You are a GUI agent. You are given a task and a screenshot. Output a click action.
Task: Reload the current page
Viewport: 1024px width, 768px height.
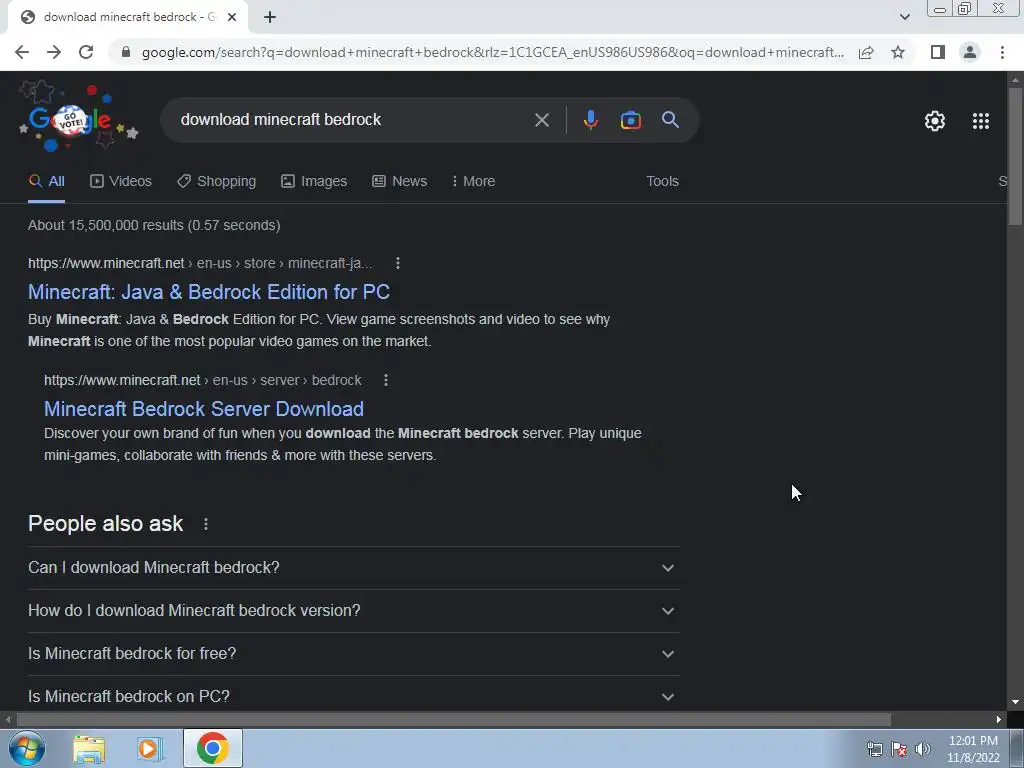pyautogui.click(x=86, y=52)
